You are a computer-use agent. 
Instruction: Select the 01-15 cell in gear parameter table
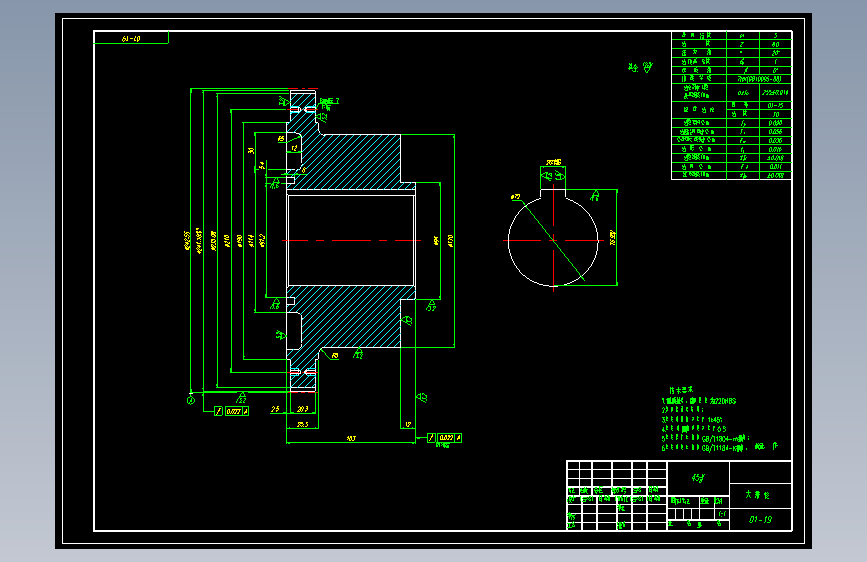pyautogui.click(x=775, y=105)
